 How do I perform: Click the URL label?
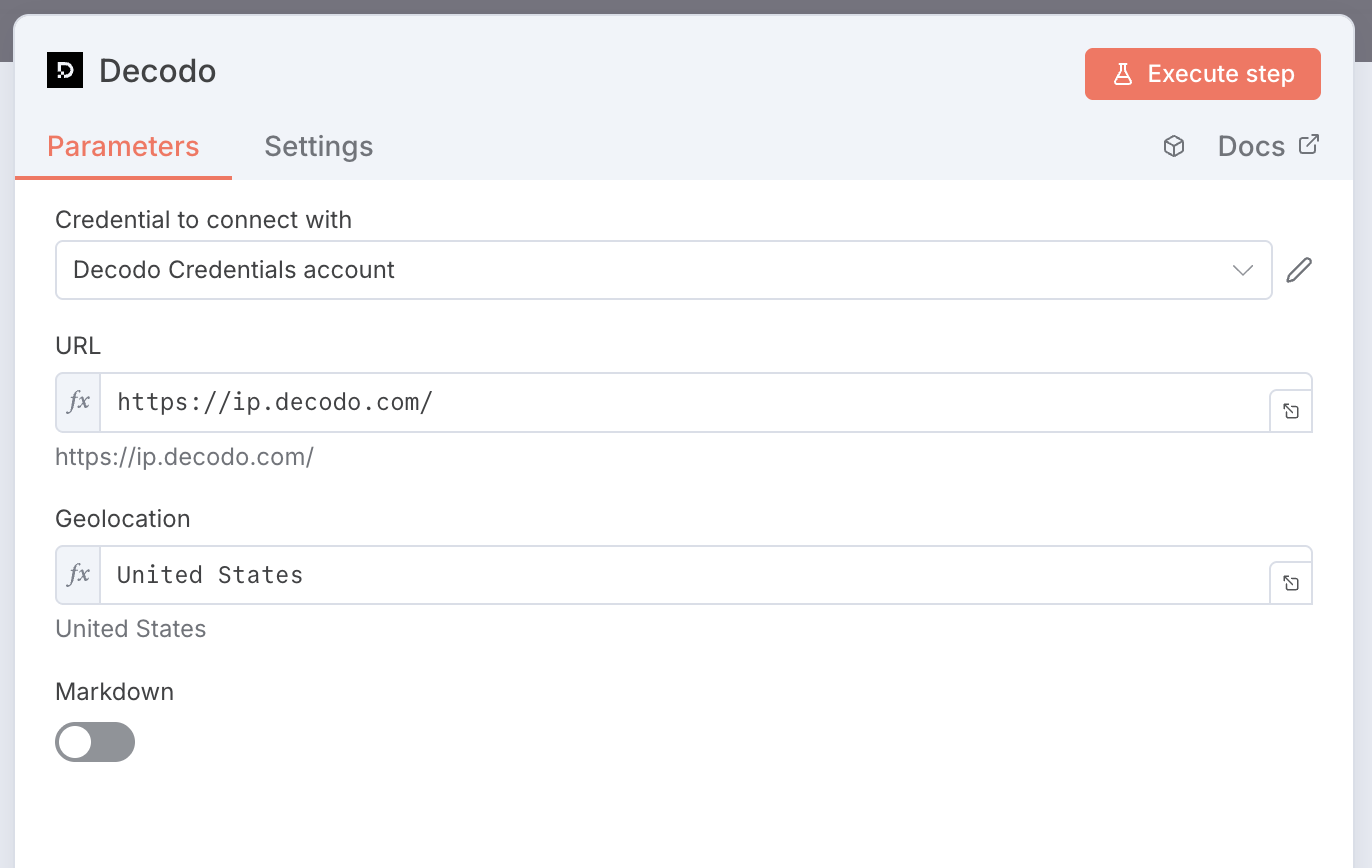click(78, 346)
